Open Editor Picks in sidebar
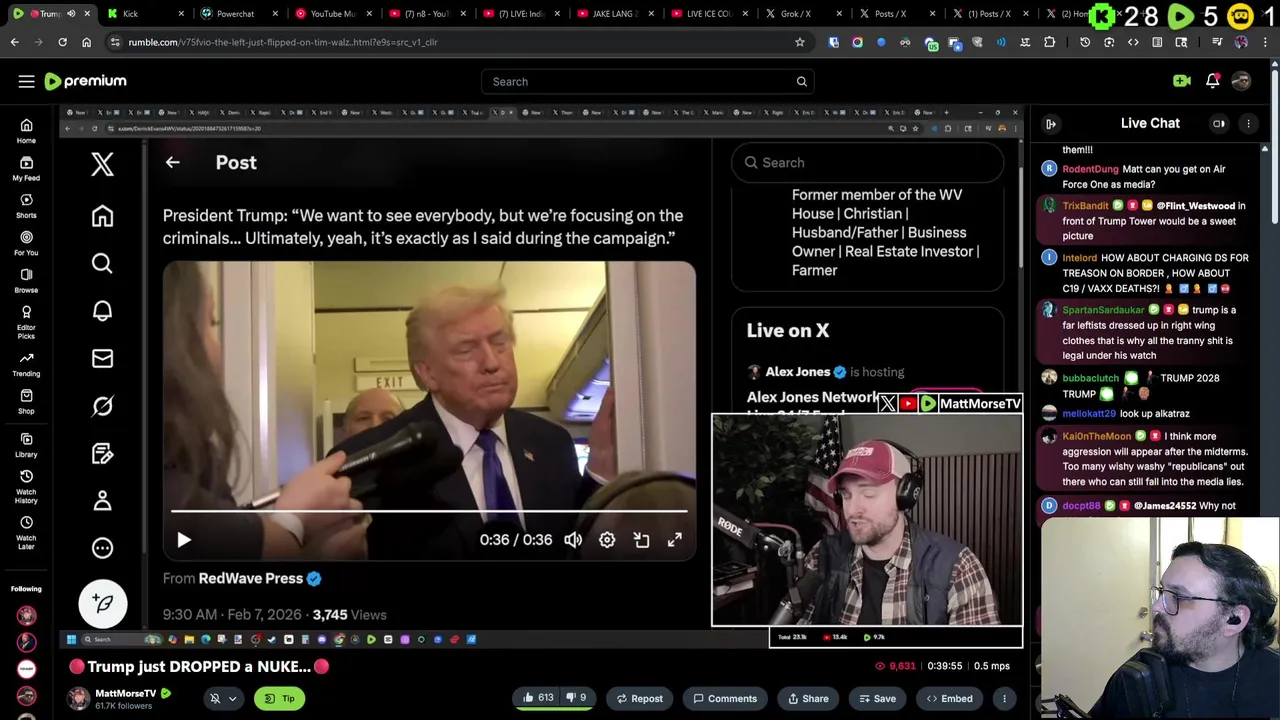This screenshot has height=720, width=1280. [x=26, y=320]
